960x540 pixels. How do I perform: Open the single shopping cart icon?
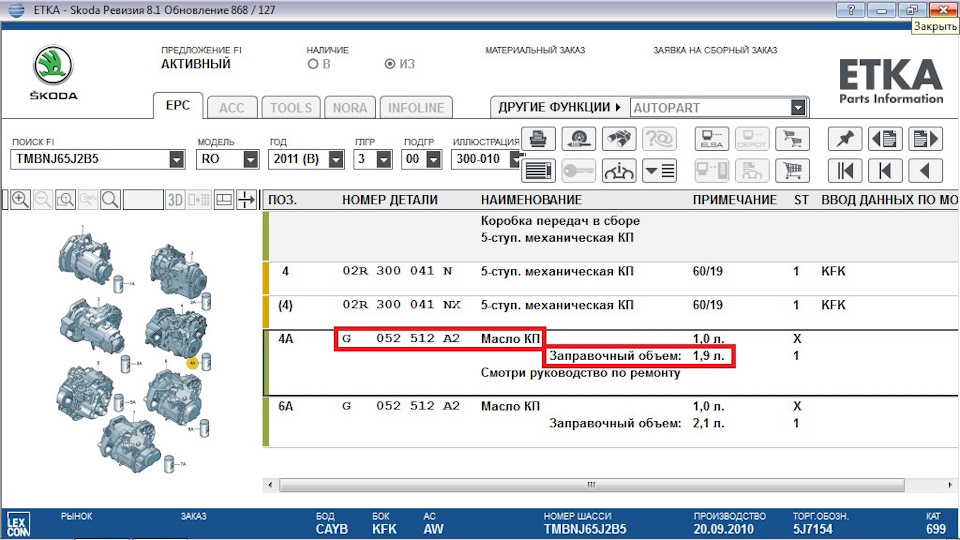pos(792,171)
